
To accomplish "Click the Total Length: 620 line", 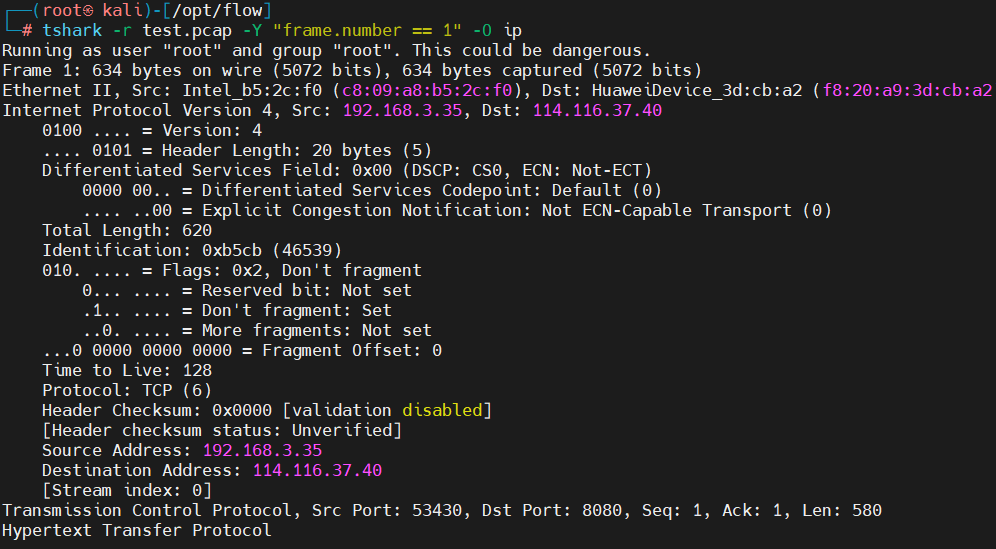I will click(127, 230).
